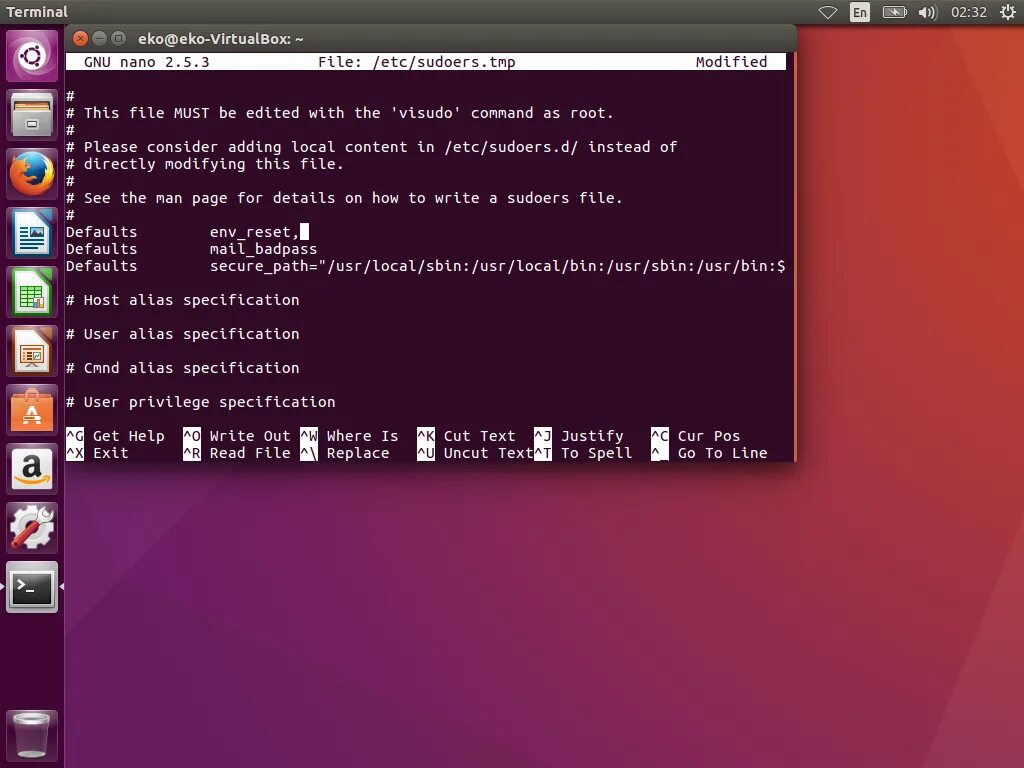Open System Settings from the launcher
The width and height of the screenshot is (1024, 768).
[32, 528]
